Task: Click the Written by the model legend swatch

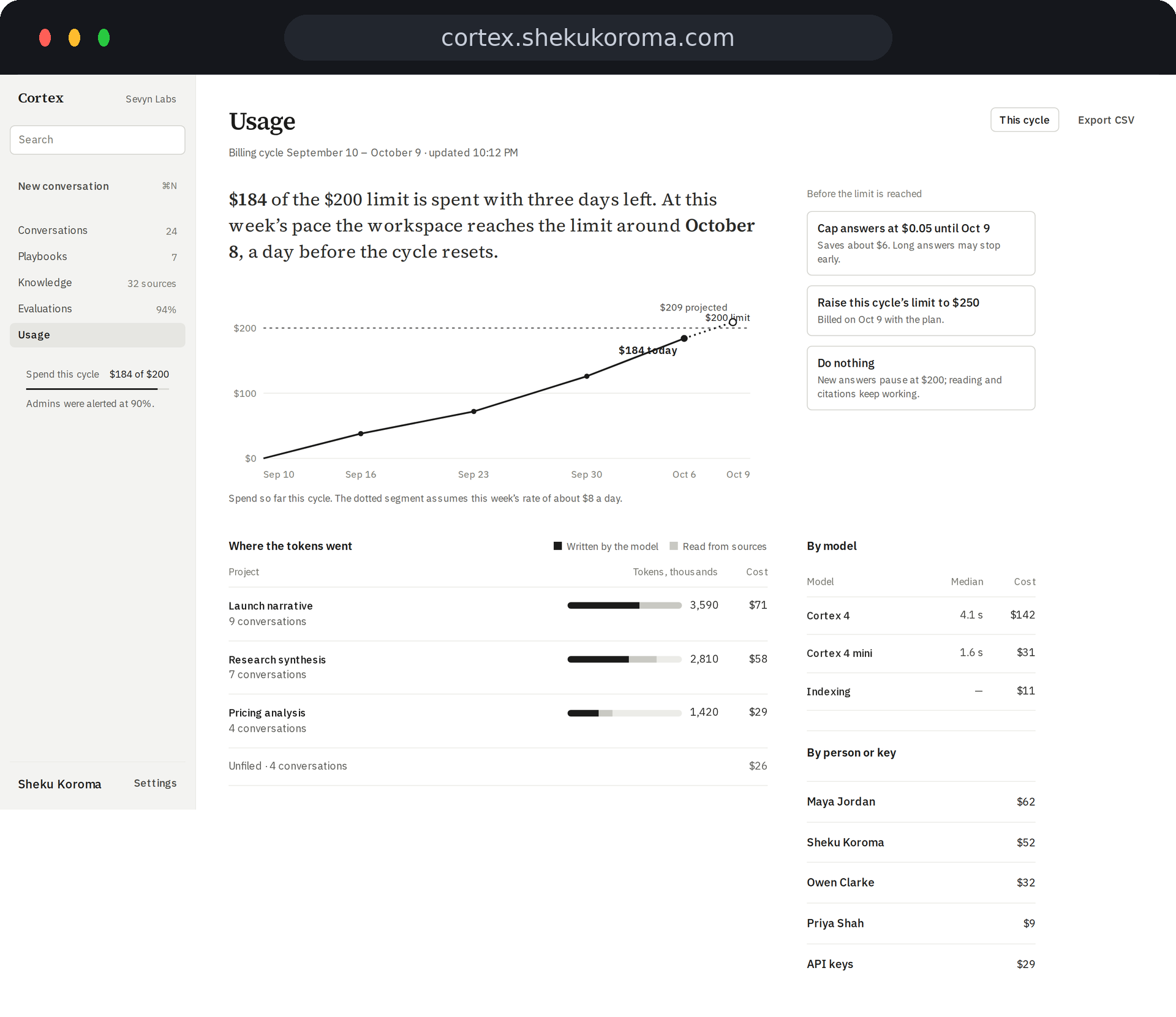Action: (x=557, y=546)
